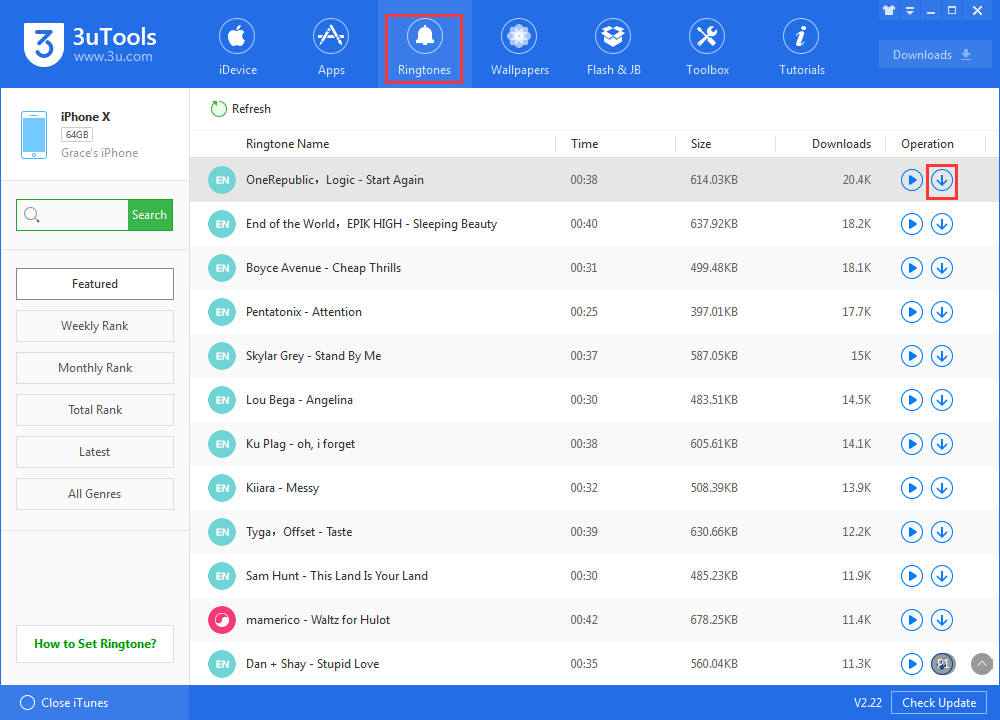The height and width of the screenshot is (720, 1000).
Task: Select the Monthly Rank category
Action: coord(94,368)
